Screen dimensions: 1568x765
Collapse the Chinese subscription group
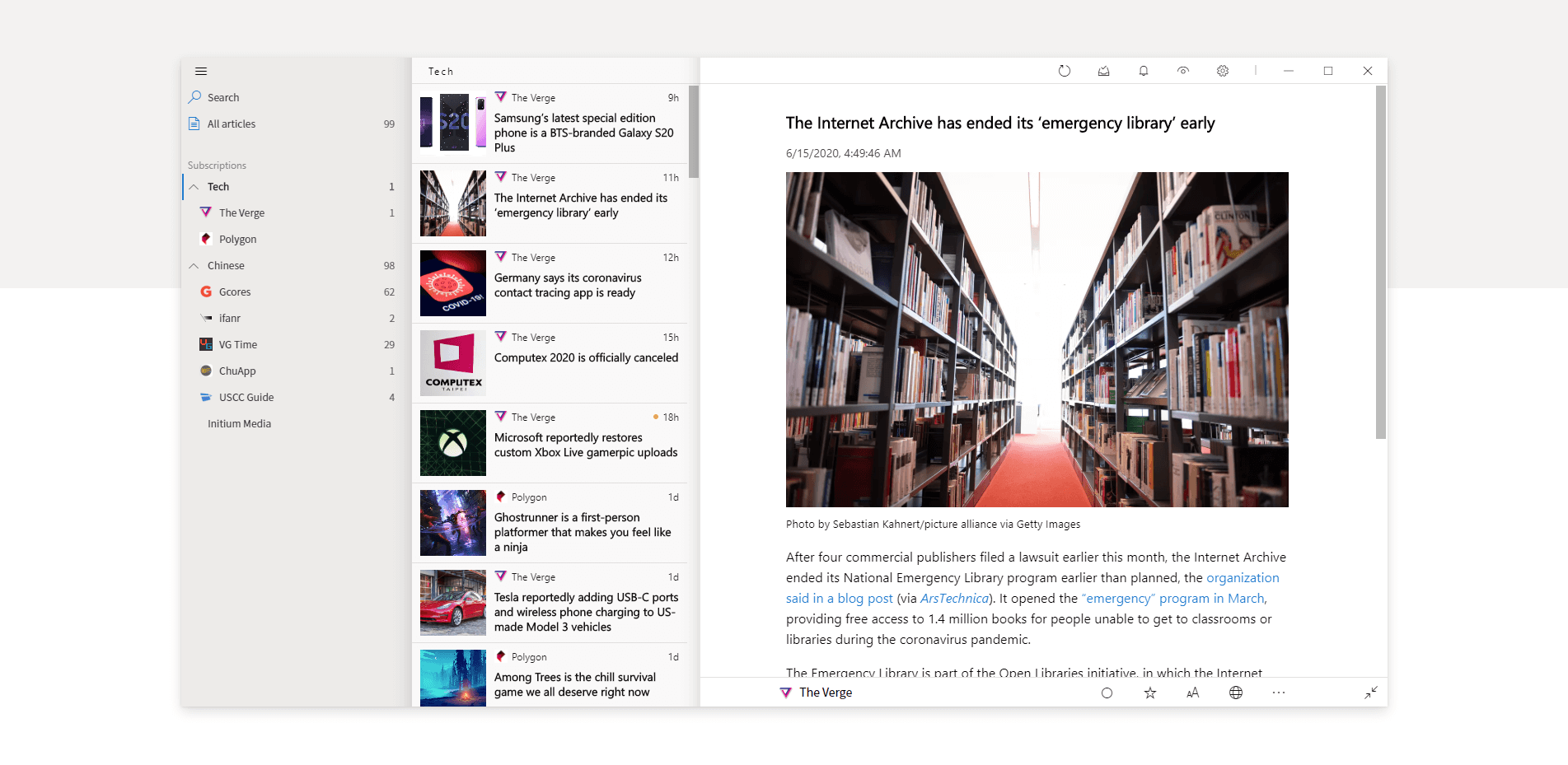[194, 266]
